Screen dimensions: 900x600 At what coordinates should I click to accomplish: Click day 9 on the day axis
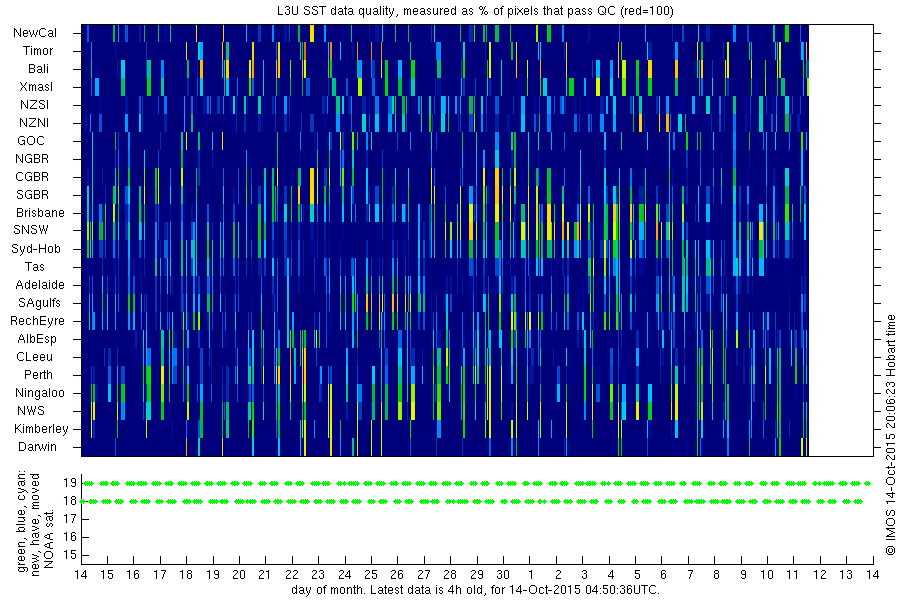pos(743,575)
